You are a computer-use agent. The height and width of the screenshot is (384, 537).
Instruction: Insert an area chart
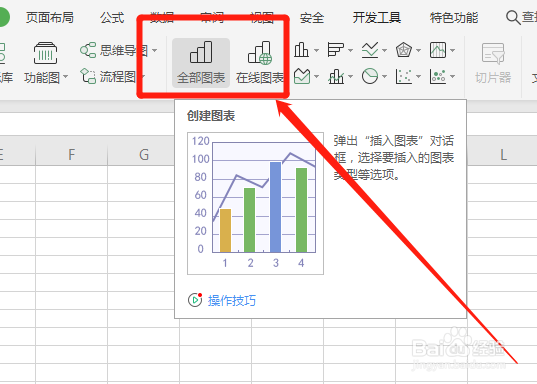click(302, 76)
